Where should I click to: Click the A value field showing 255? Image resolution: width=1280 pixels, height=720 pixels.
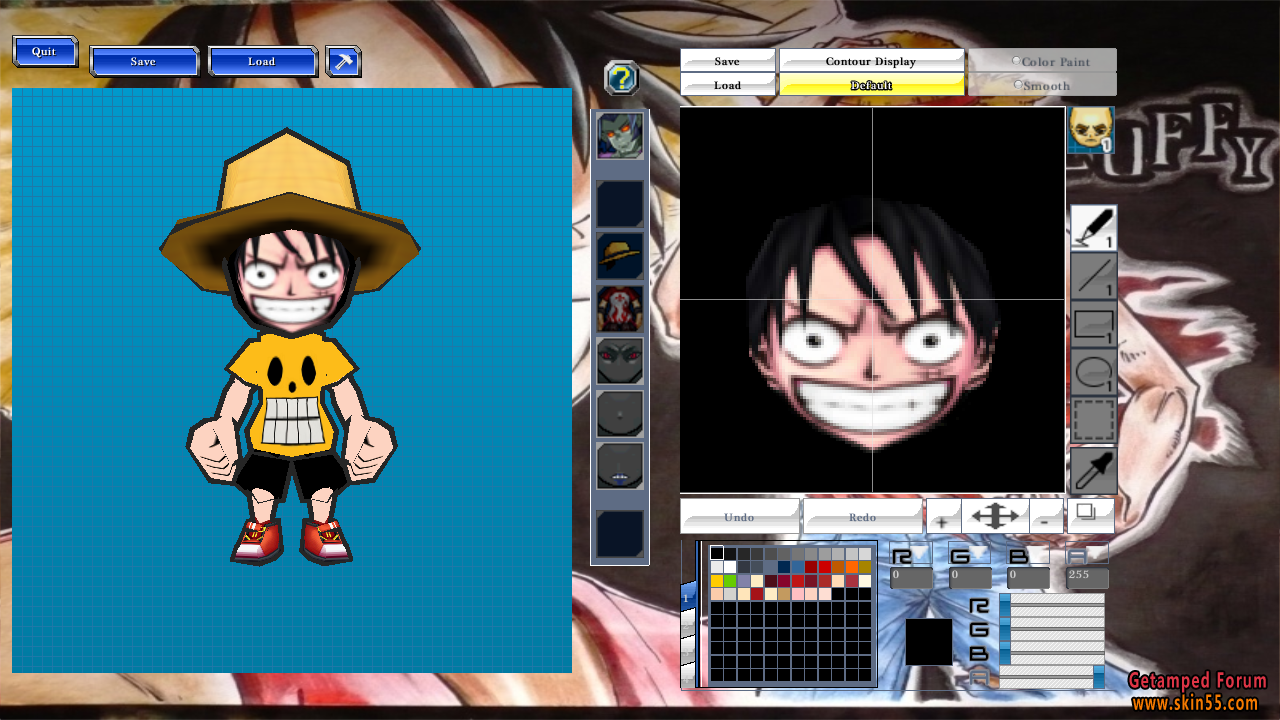(x=1087, y=578)
